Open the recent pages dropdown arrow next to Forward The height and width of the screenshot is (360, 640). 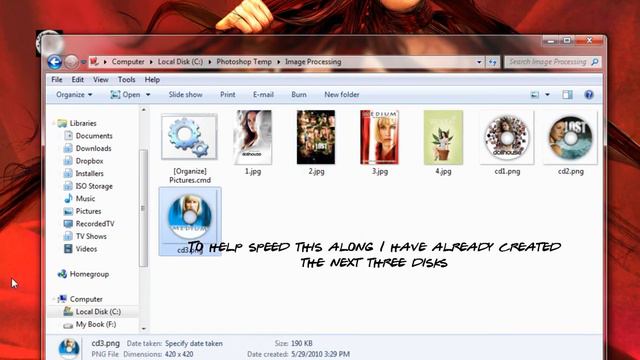(83, 62)
